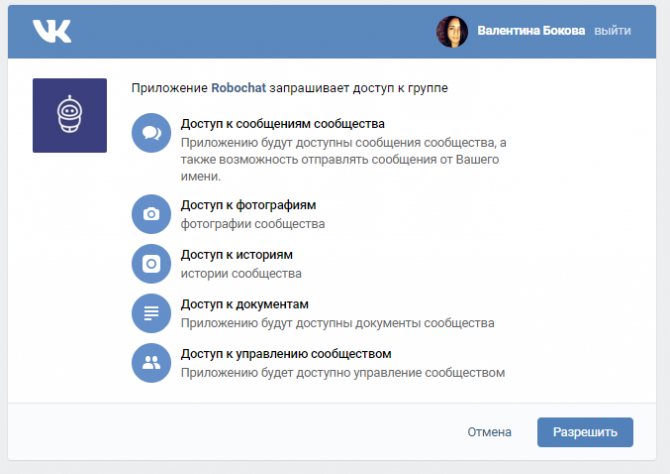670x474 pixels.
Task: Select heading 'Доступ к документам'
Action: point(244,304)
